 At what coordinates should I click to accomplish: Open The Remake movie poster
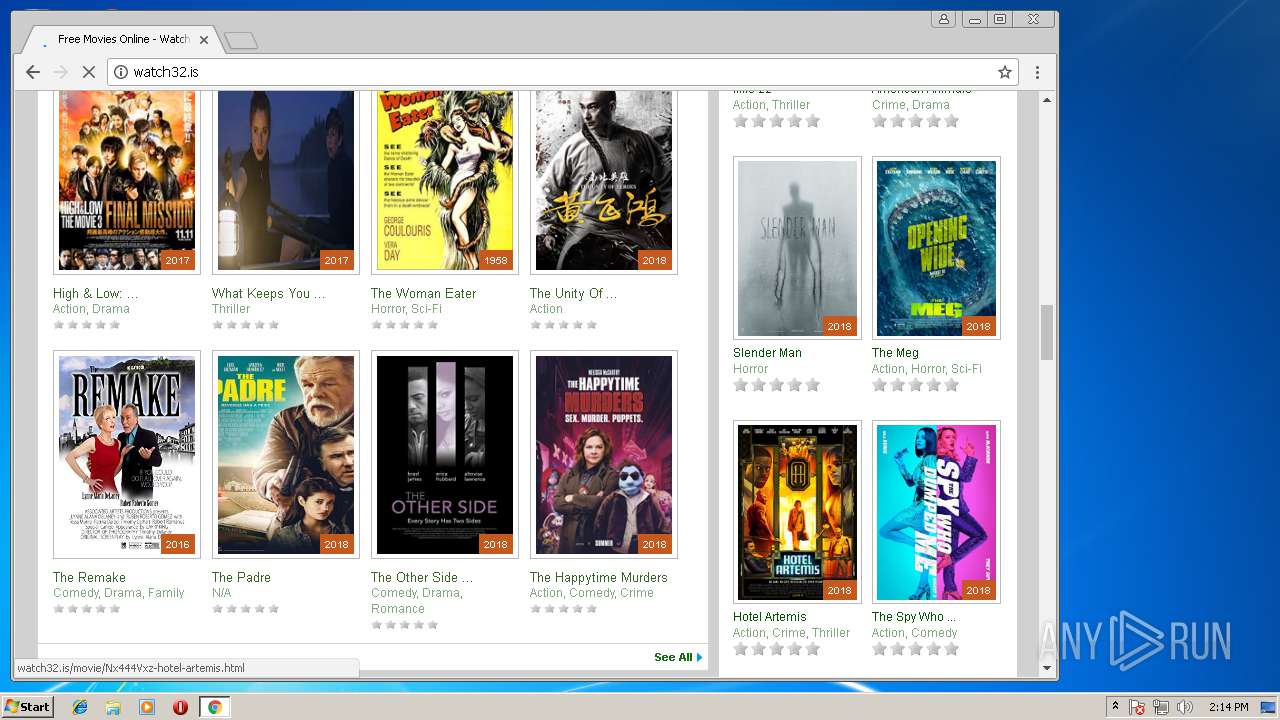pyautogui.click(x=127, y=454)
